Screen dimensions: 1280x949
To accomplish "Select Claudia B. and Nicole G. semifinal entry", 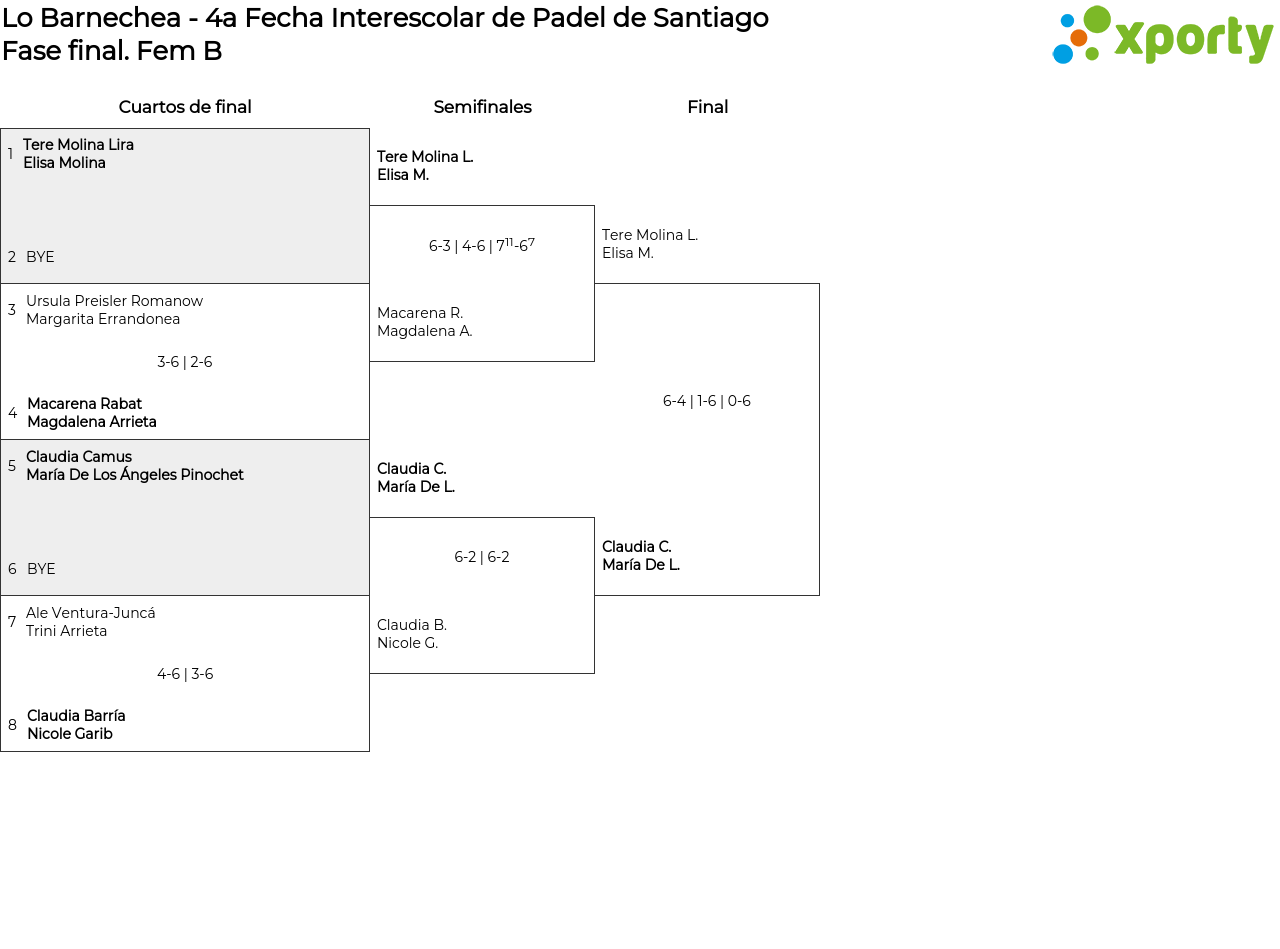I will (x=412, y=634).
